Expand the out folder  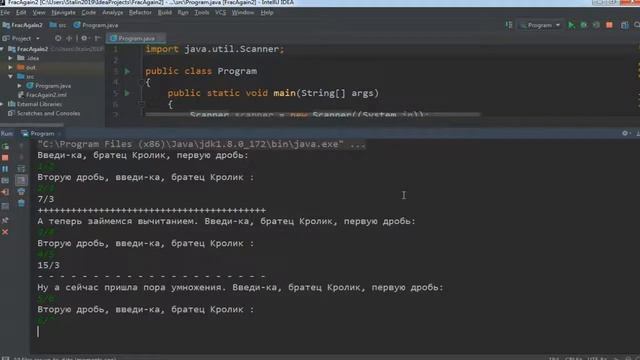pyautogui.click(x=11, y=67)
